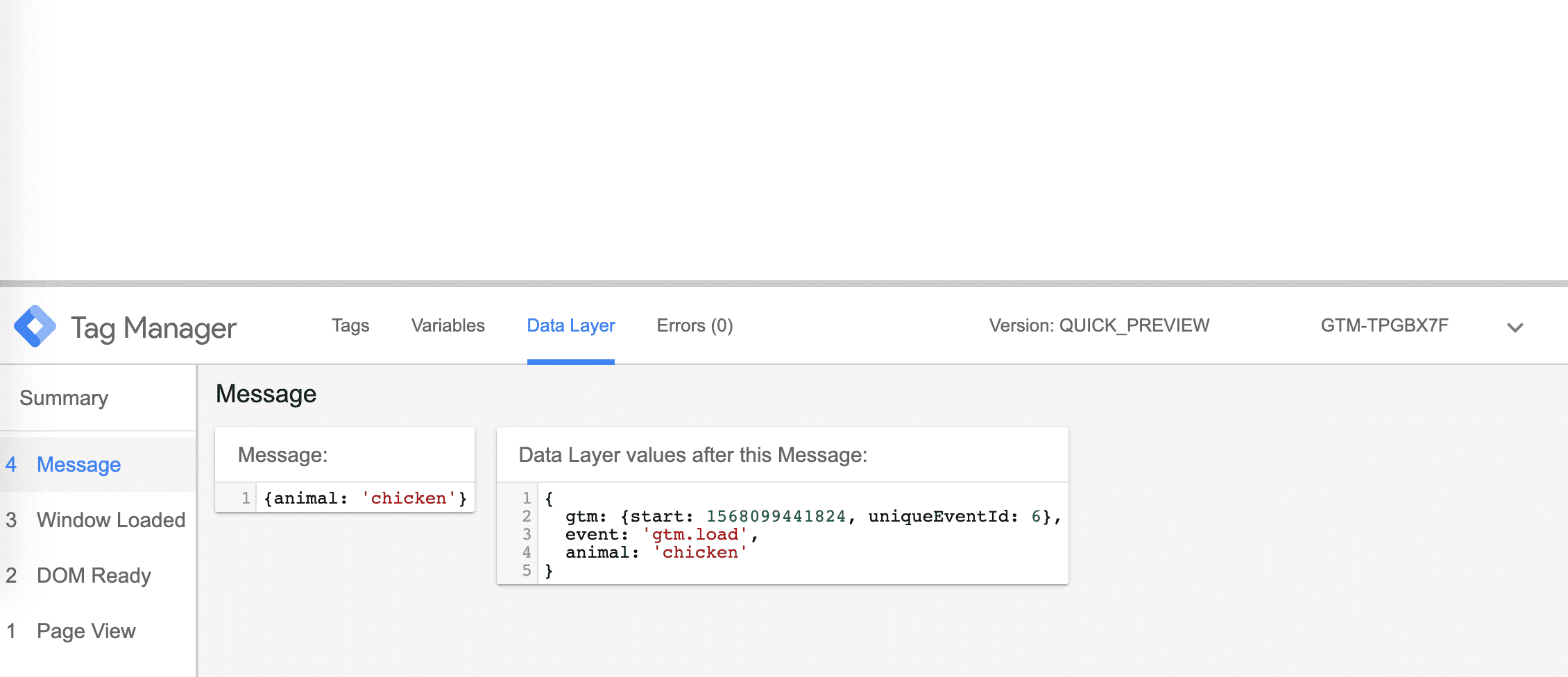Click the Version: QUICK_PREVIEW label
Image resolution: width=1568 pixels, height=677 pixels.
coord(1099,326)
